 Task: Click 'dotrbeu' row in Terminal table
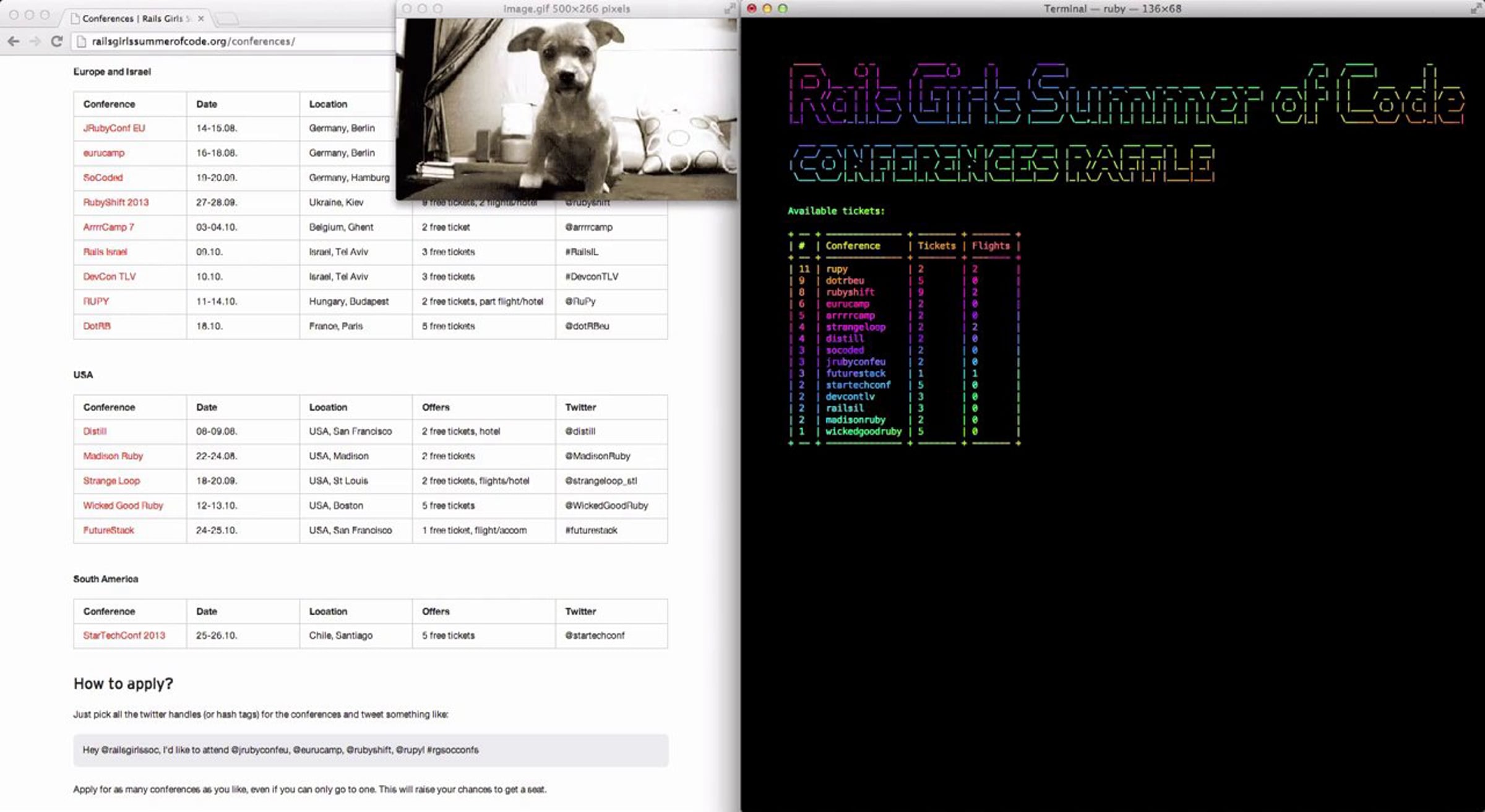coord(904,281)
